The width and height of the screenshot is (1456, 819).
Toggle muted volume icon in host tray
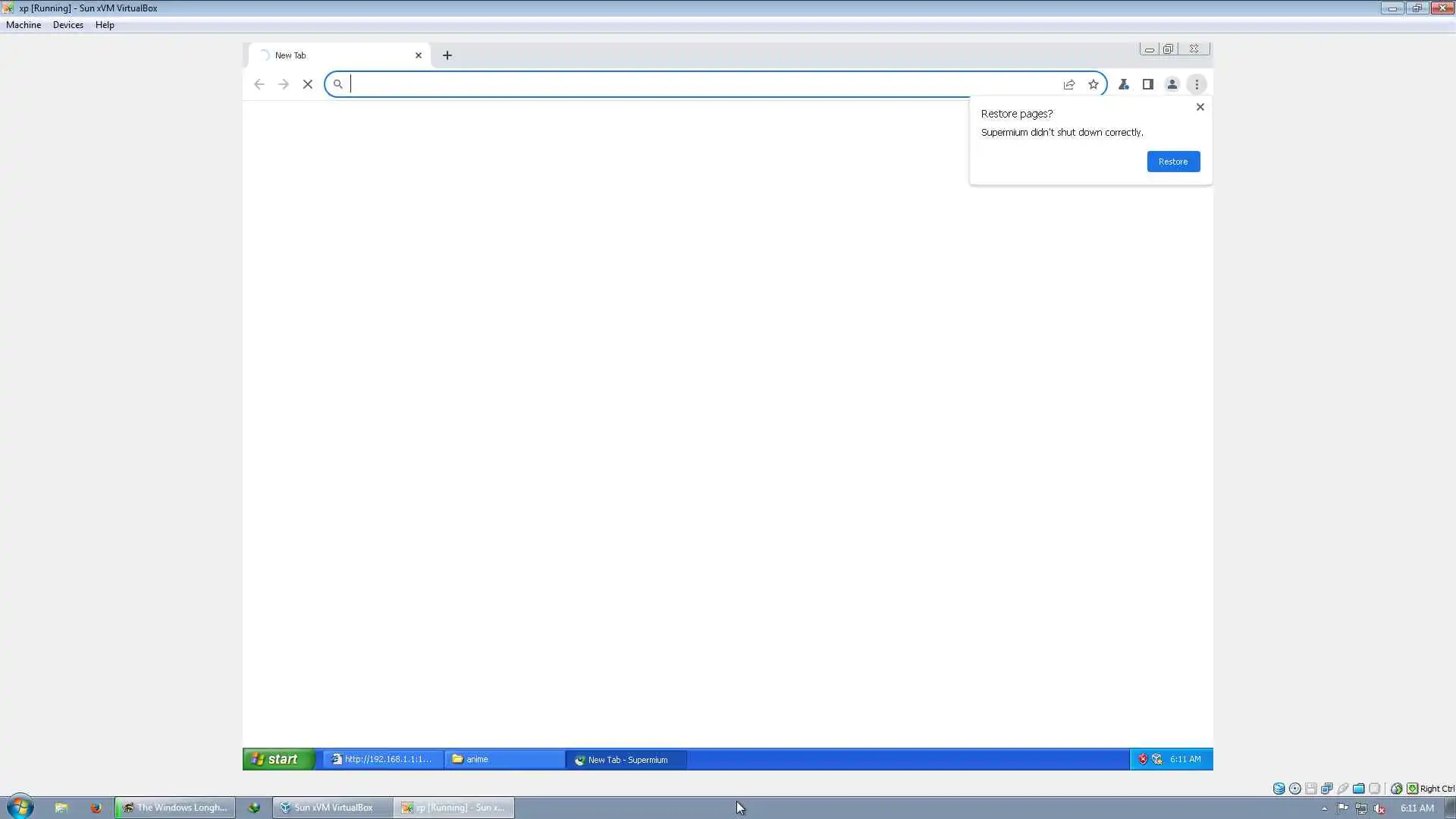1379,808
